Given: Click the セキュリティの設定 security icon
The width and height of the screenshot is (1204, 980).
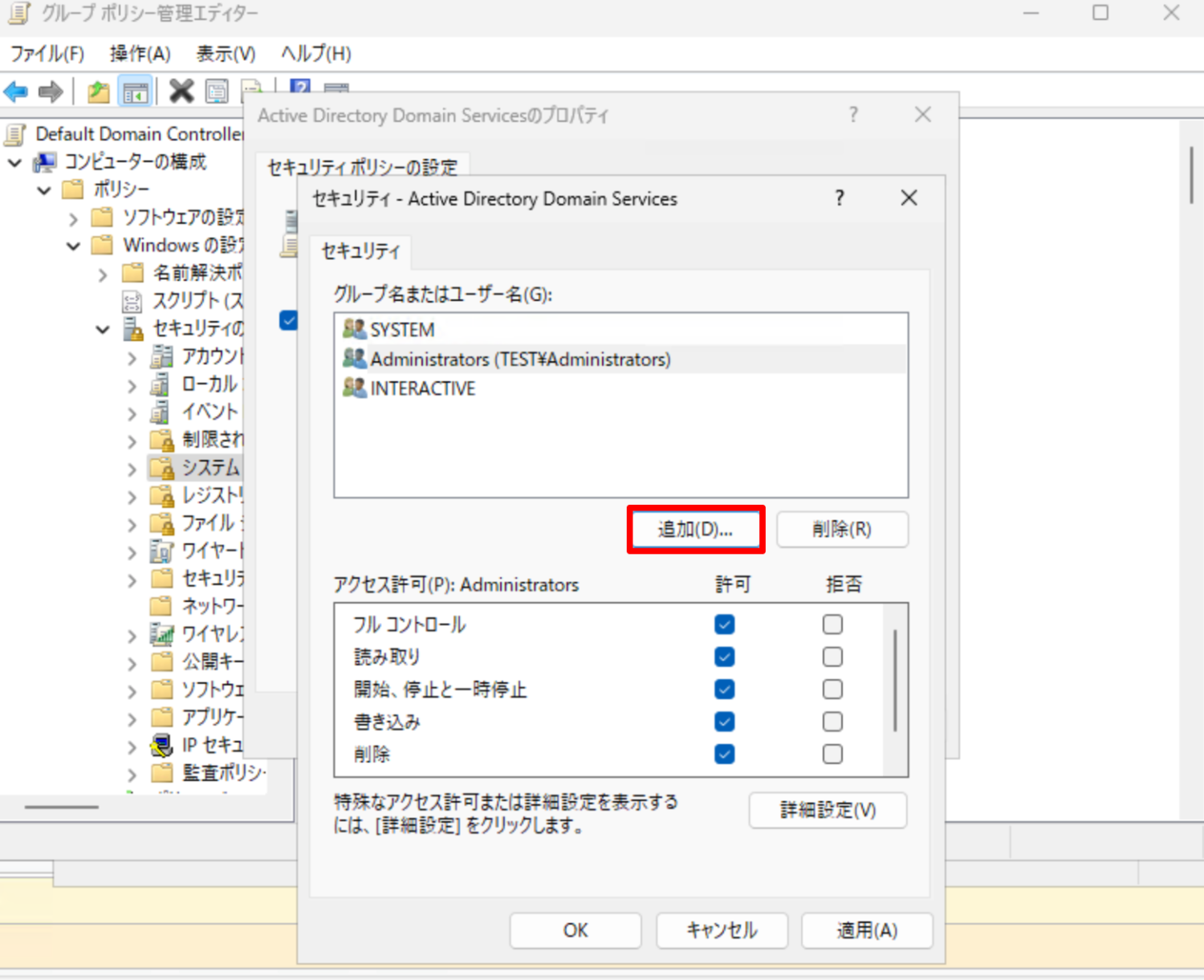Looking at the screenshot, I should (x=132, y=329).
